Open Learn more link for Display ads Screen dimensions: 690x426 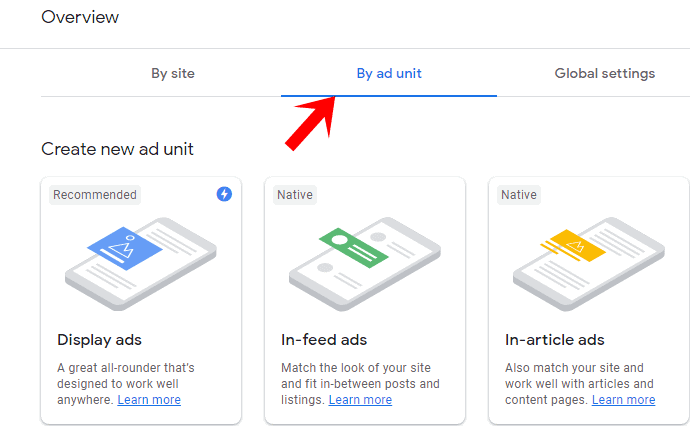pos(149,400)
